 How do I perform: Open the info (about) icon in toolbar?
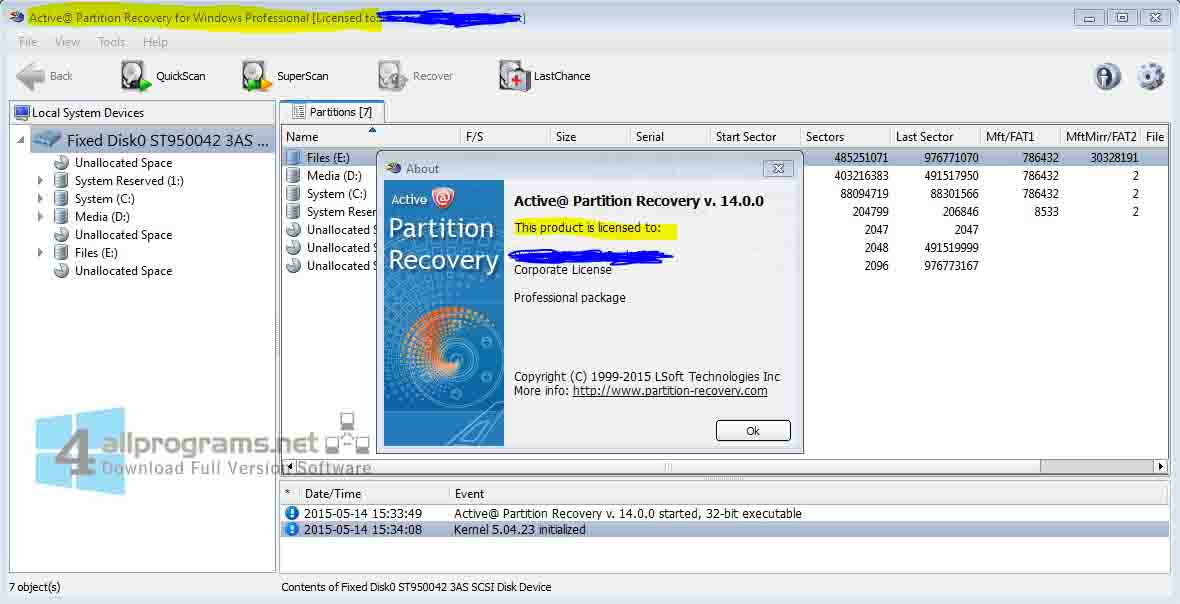point(1107,76)
